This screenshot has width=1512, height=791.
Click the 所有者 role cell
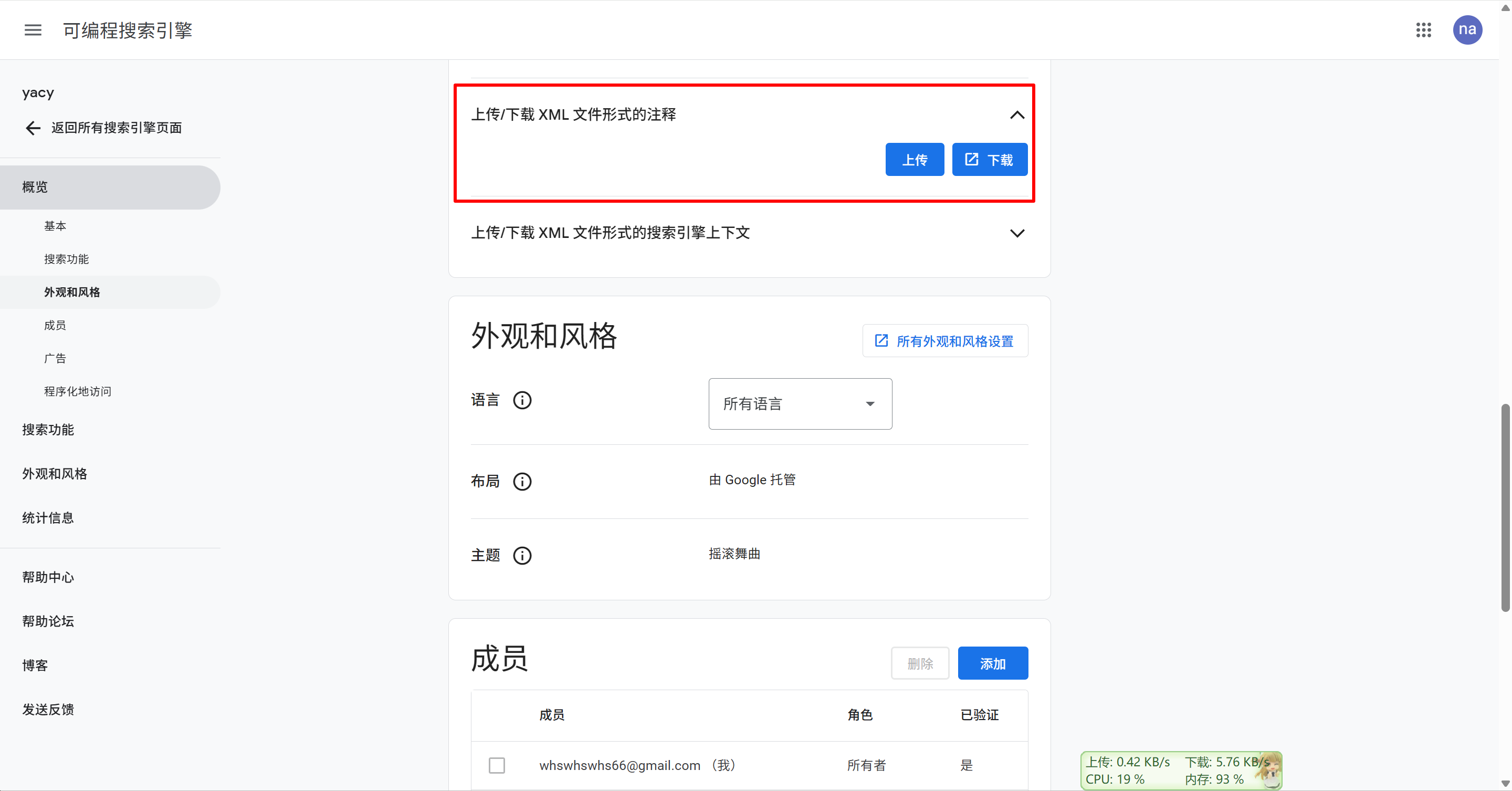866,765
